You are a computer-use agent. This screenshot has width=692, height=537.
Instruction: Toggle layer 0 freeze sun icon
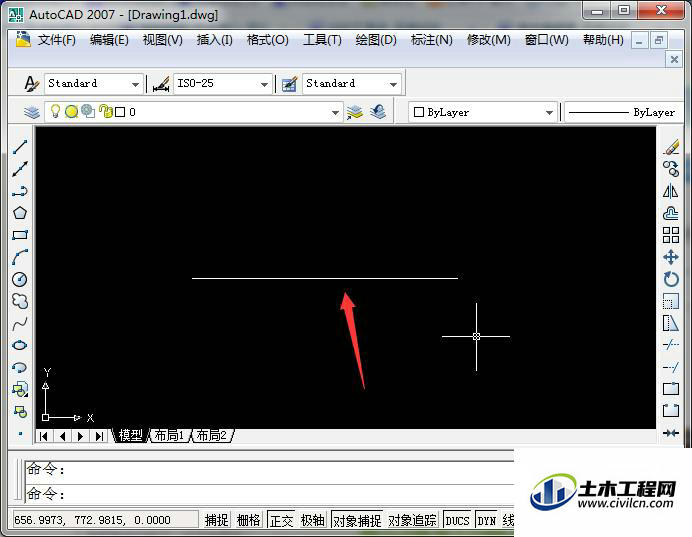(71, 112)
